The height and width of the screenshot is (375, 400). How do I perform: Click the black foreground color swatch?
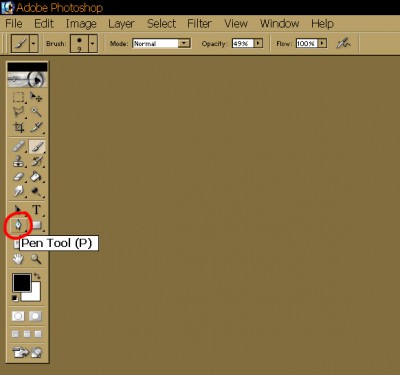pos(22,283)
